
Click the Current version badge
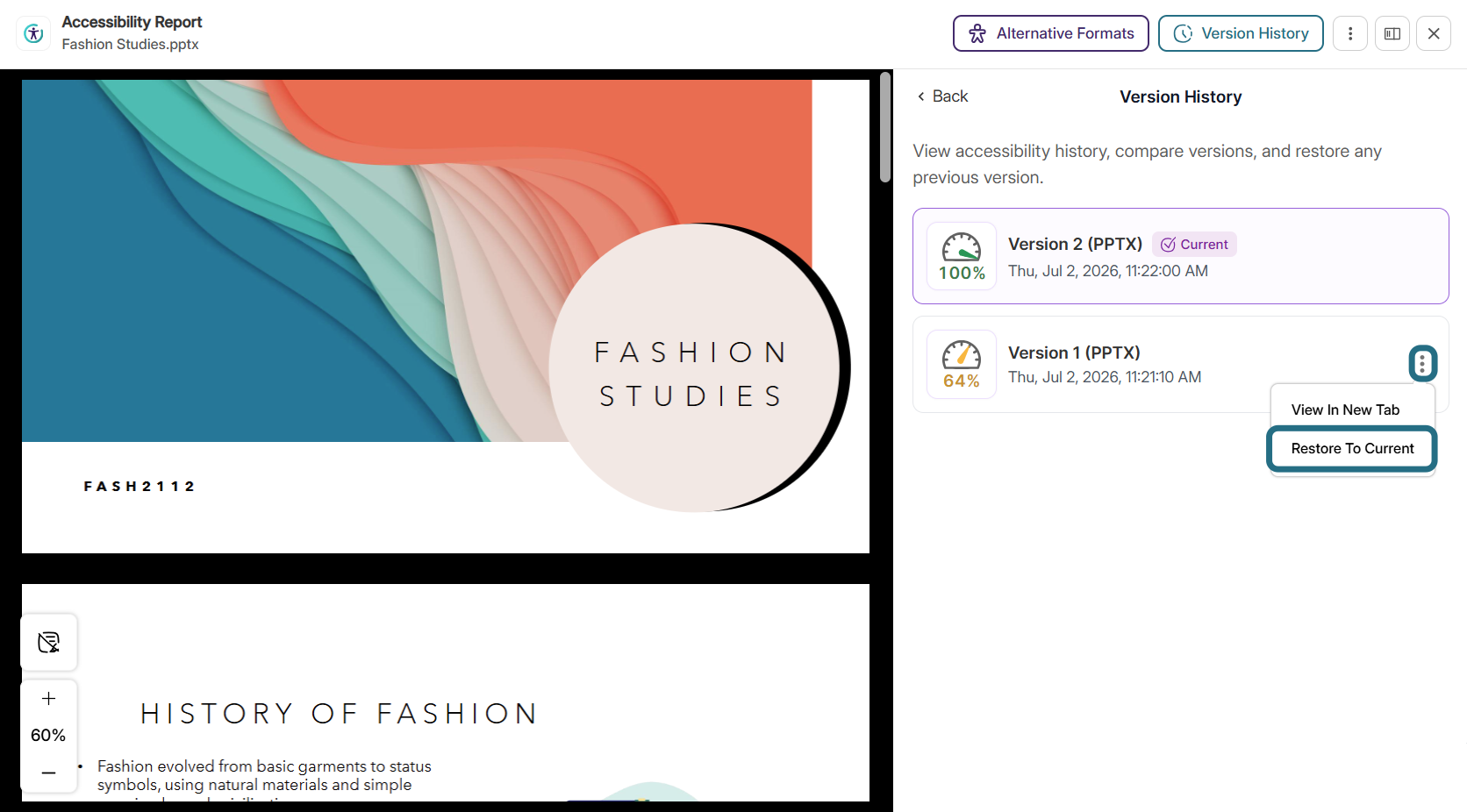click(x=1194, y=245)
